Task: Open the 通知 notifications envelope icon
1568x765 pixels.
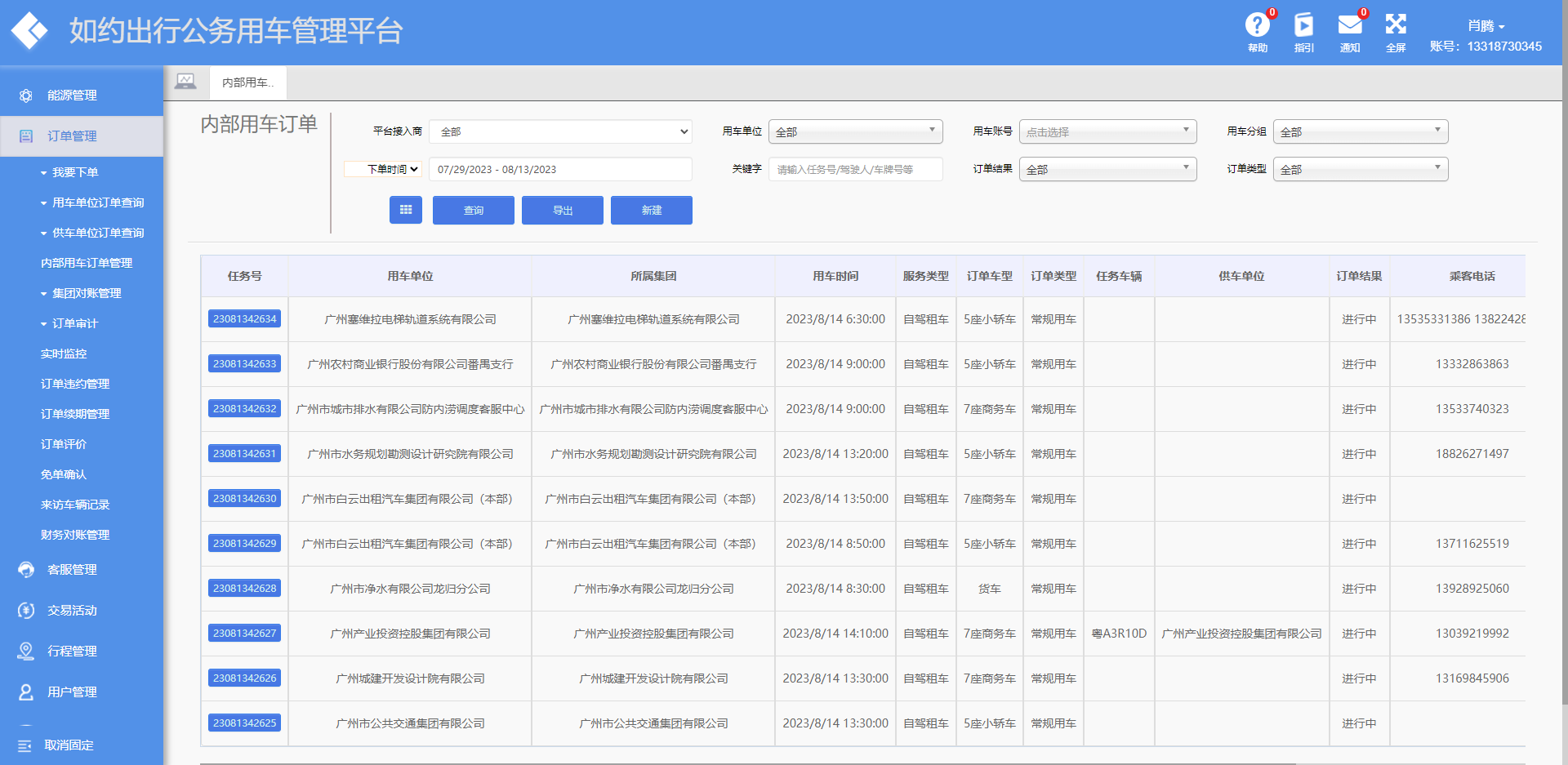Action: pyautogui.click(x=1350, y=25)
